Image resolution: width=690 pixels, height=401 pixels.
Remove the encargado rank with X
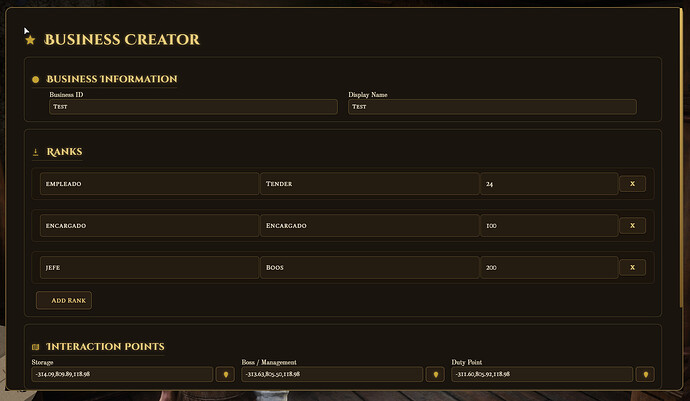click(x=632, y=226)
